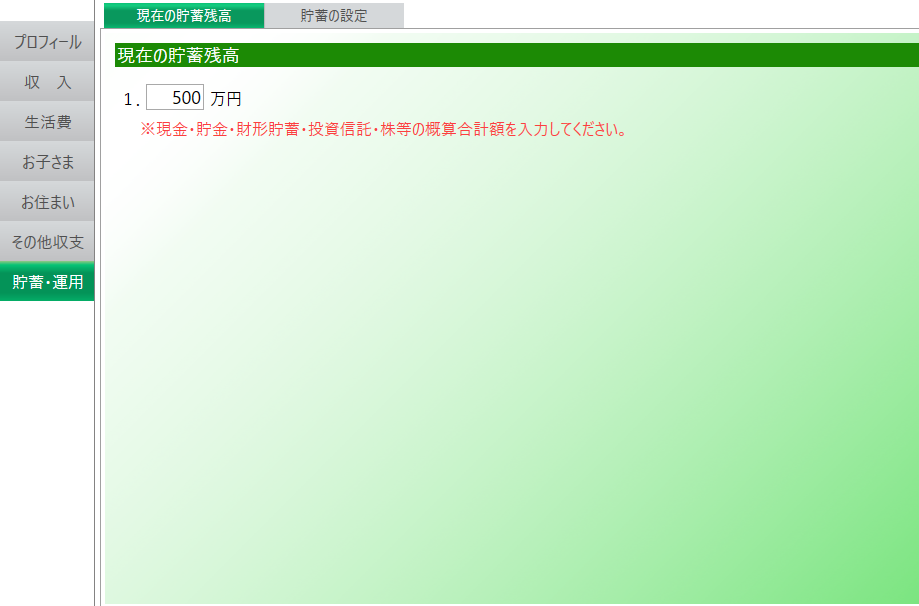Open the お子さま sidebar tab

[47, 162]
